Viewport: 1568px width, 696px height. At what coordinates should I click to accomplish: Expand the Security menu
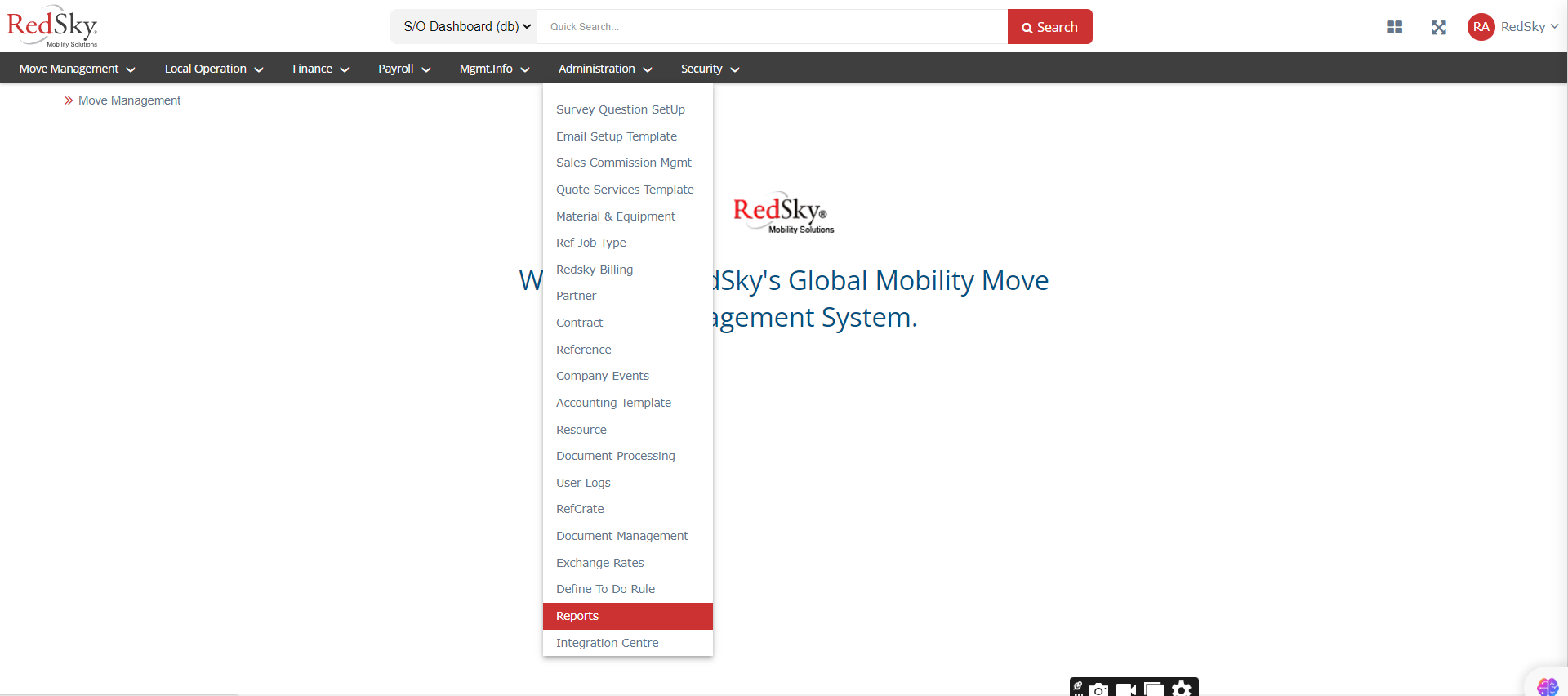710,69
